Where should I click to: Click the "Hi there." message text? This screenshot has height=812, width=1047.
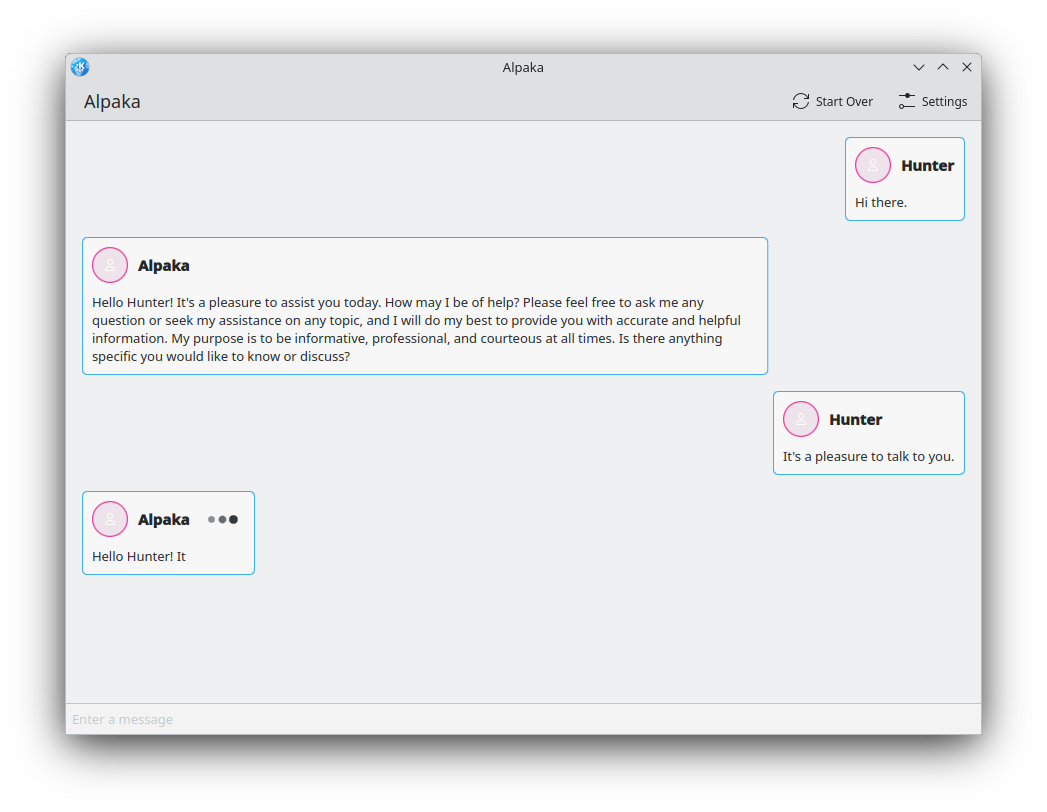click(881, 202)
